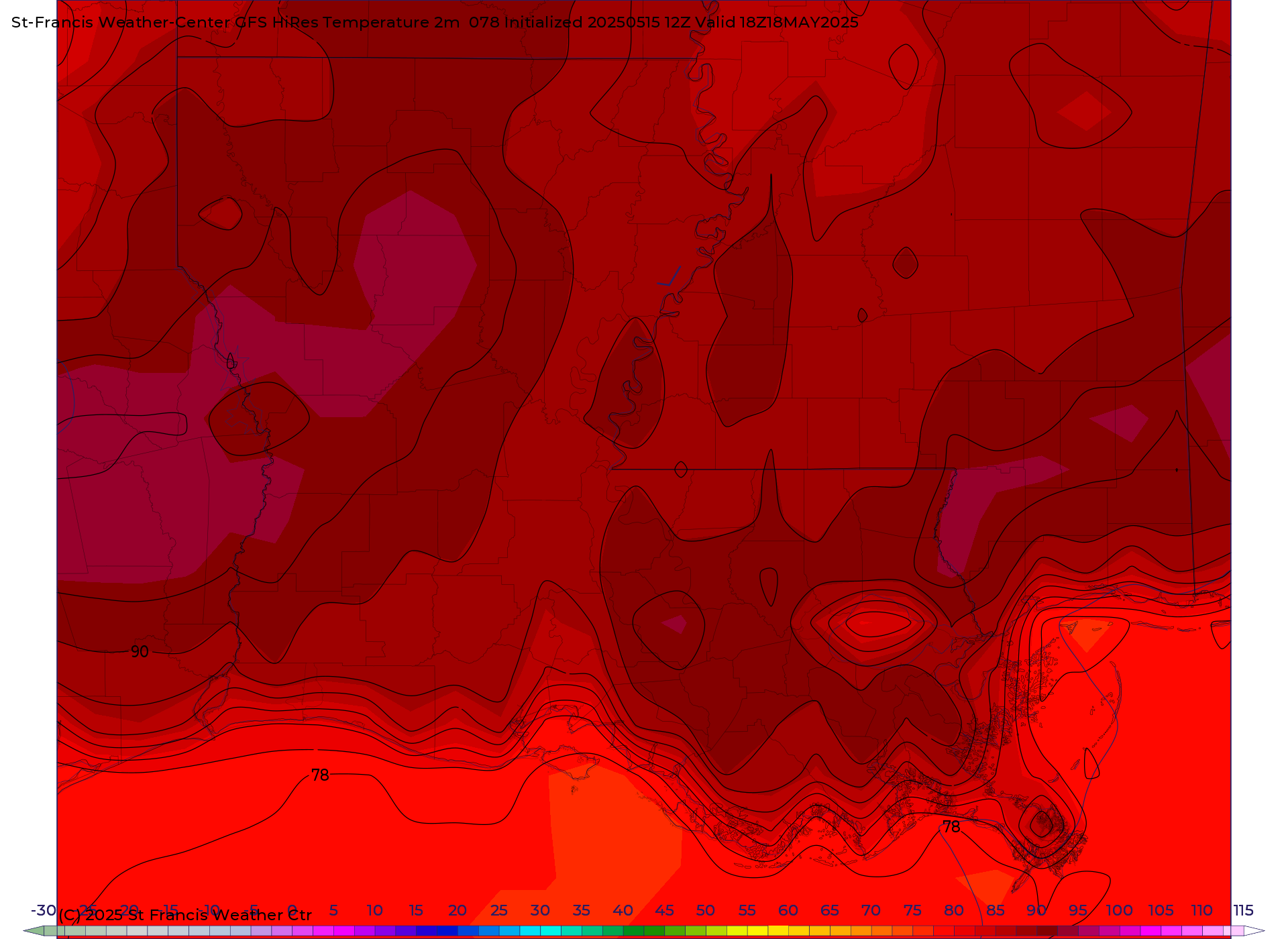Click the '105' label on the color scale

[1161, 910]
